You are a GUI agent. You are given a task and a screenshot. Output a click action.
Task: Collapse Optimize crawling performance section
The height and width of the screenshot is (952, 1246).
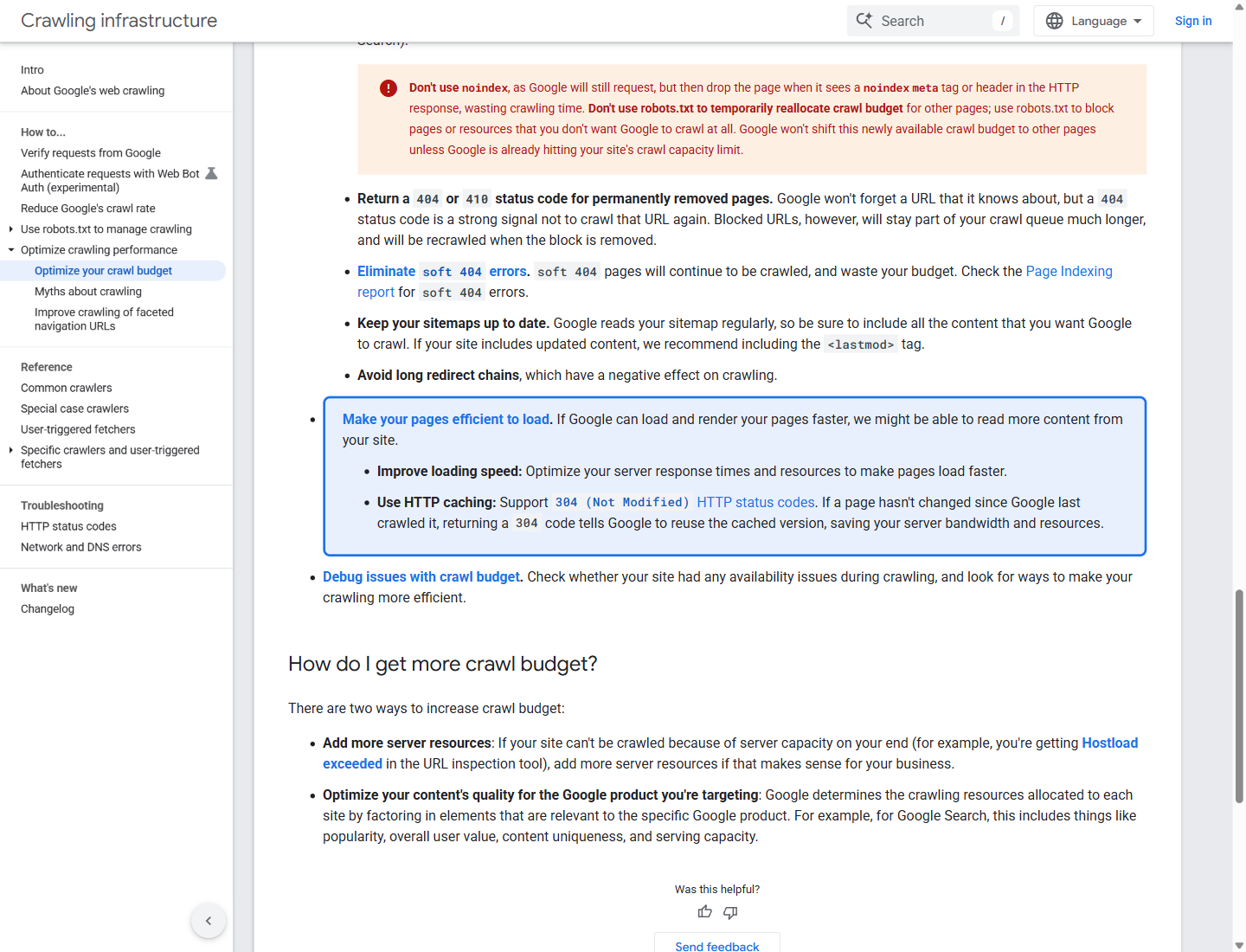click(x=10, y=250)
